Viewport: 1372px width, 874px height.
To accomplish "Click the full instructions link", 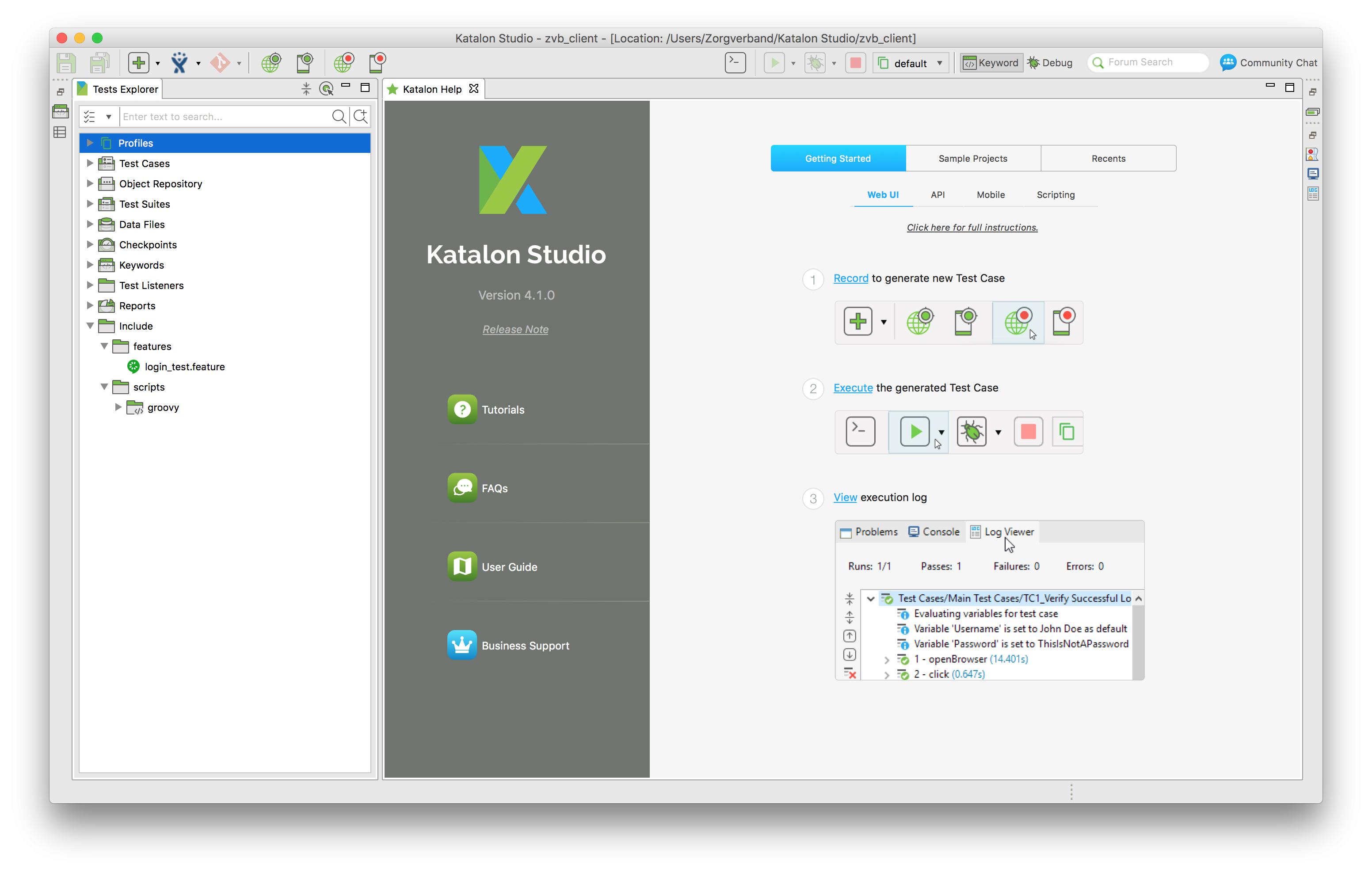I will pos(972,227).
